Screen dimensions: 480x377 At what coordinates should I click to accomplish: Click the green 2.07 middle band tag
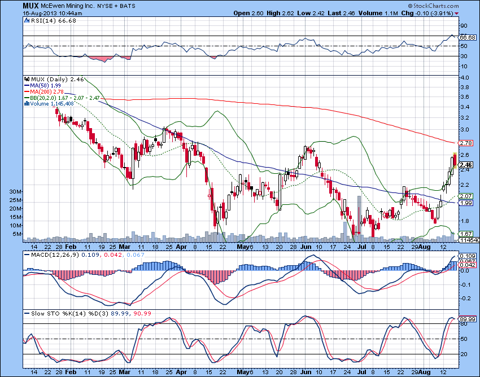pyautogui.click(x=466, y=196)
